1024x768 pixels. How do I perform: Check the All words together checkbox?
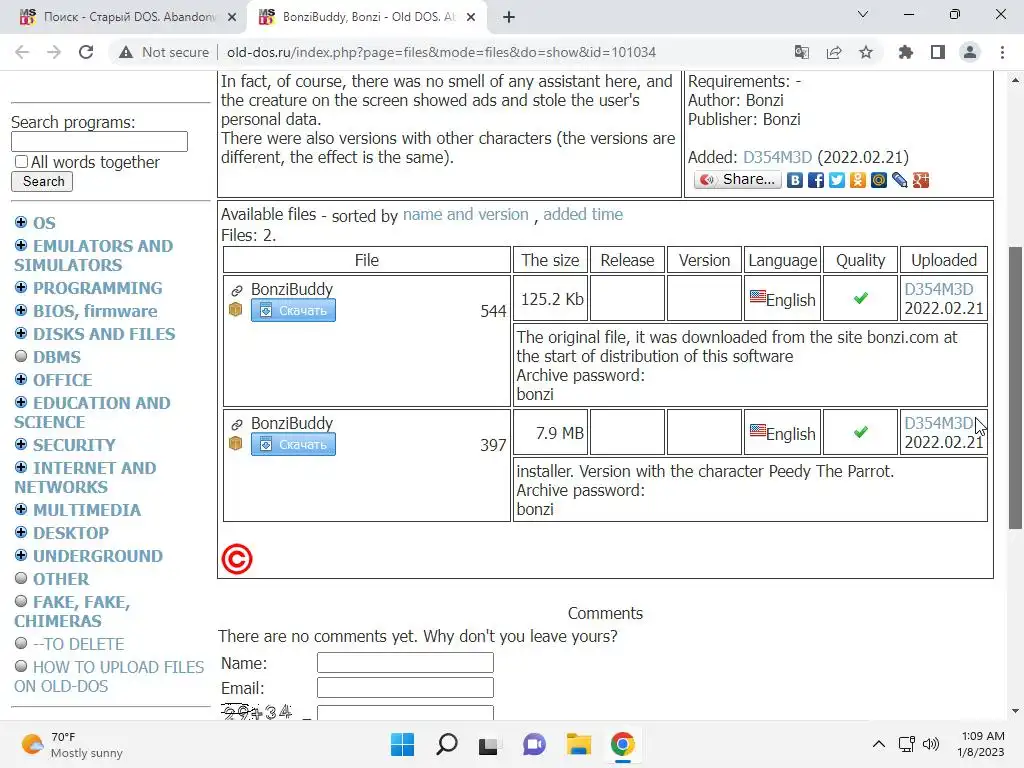point(22,161)
